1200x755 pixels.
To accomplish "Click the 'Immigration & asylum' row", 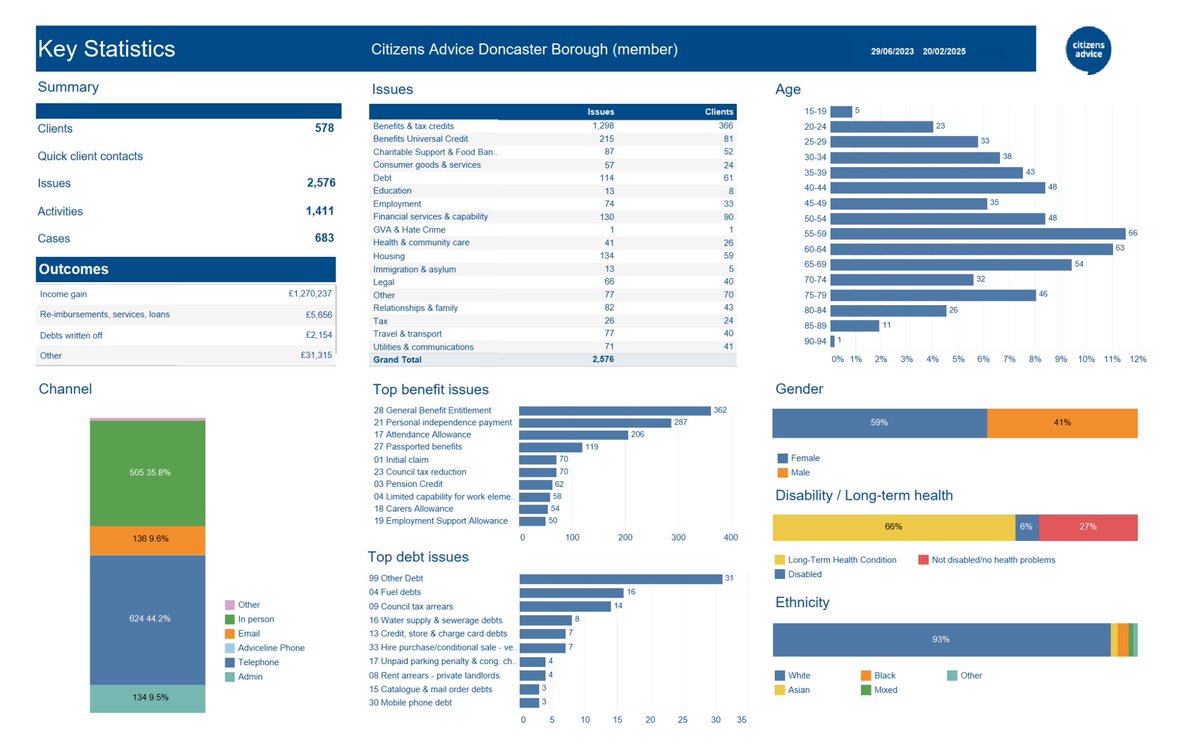I will point(553,269).
